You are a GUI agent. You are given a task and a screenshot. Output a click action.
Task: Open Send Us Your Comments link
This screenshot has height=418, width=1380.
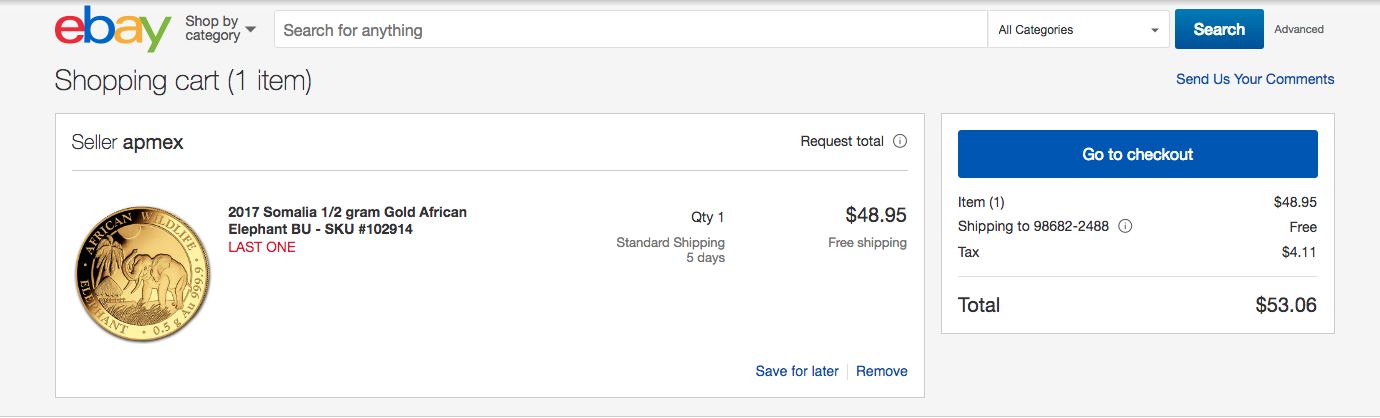click(x=1255, y=79)
